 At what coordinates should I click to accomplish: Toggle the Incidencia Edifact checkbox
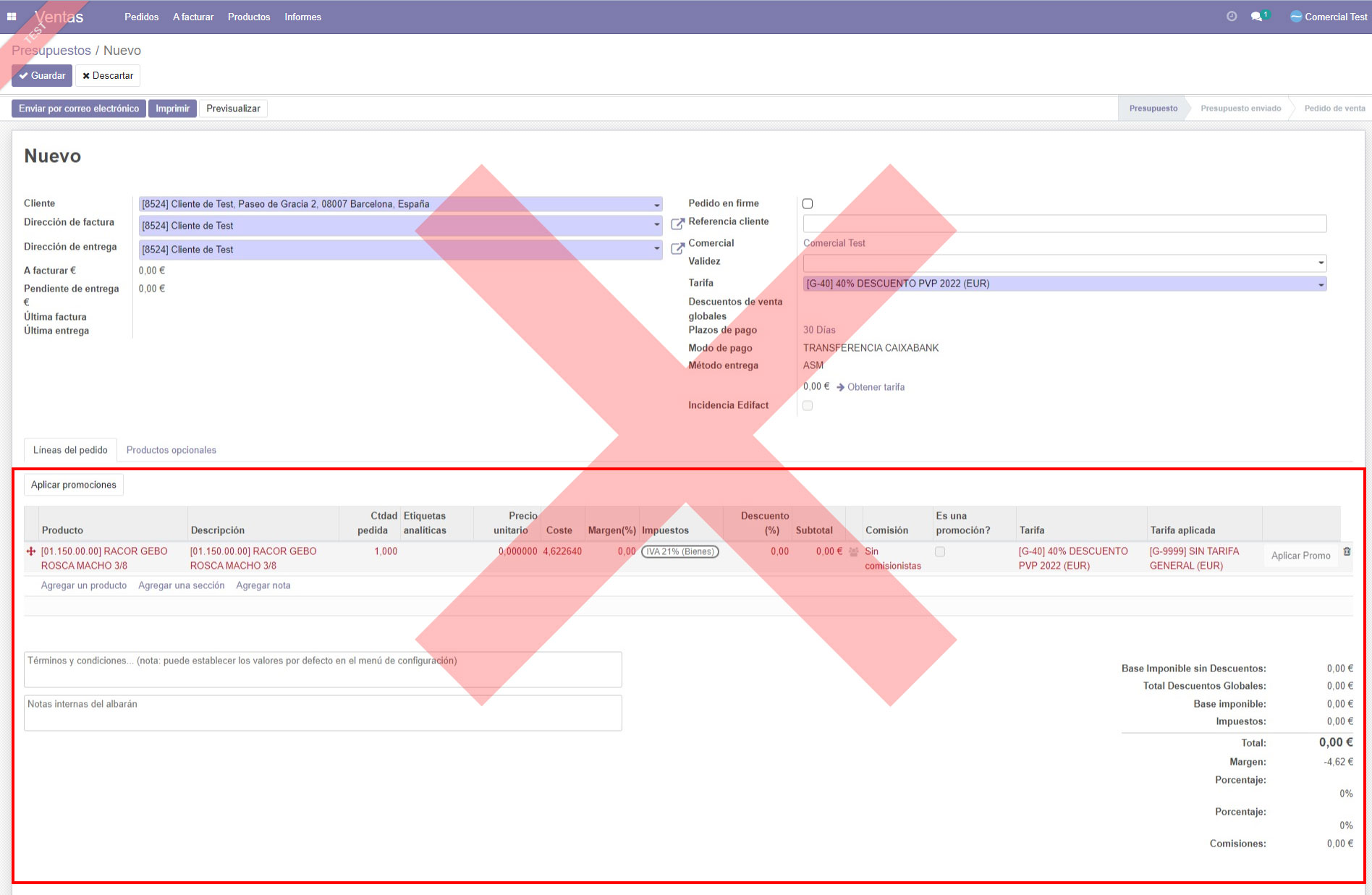(x=808, y=406)
